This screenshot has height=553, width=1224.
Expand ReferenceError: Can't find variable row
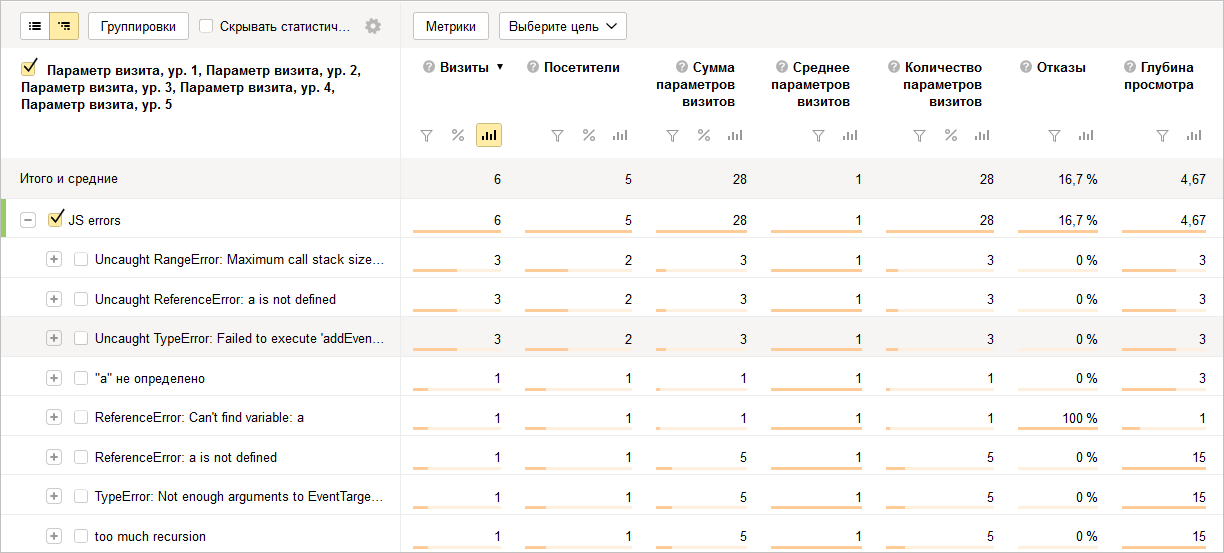(54, 418)
